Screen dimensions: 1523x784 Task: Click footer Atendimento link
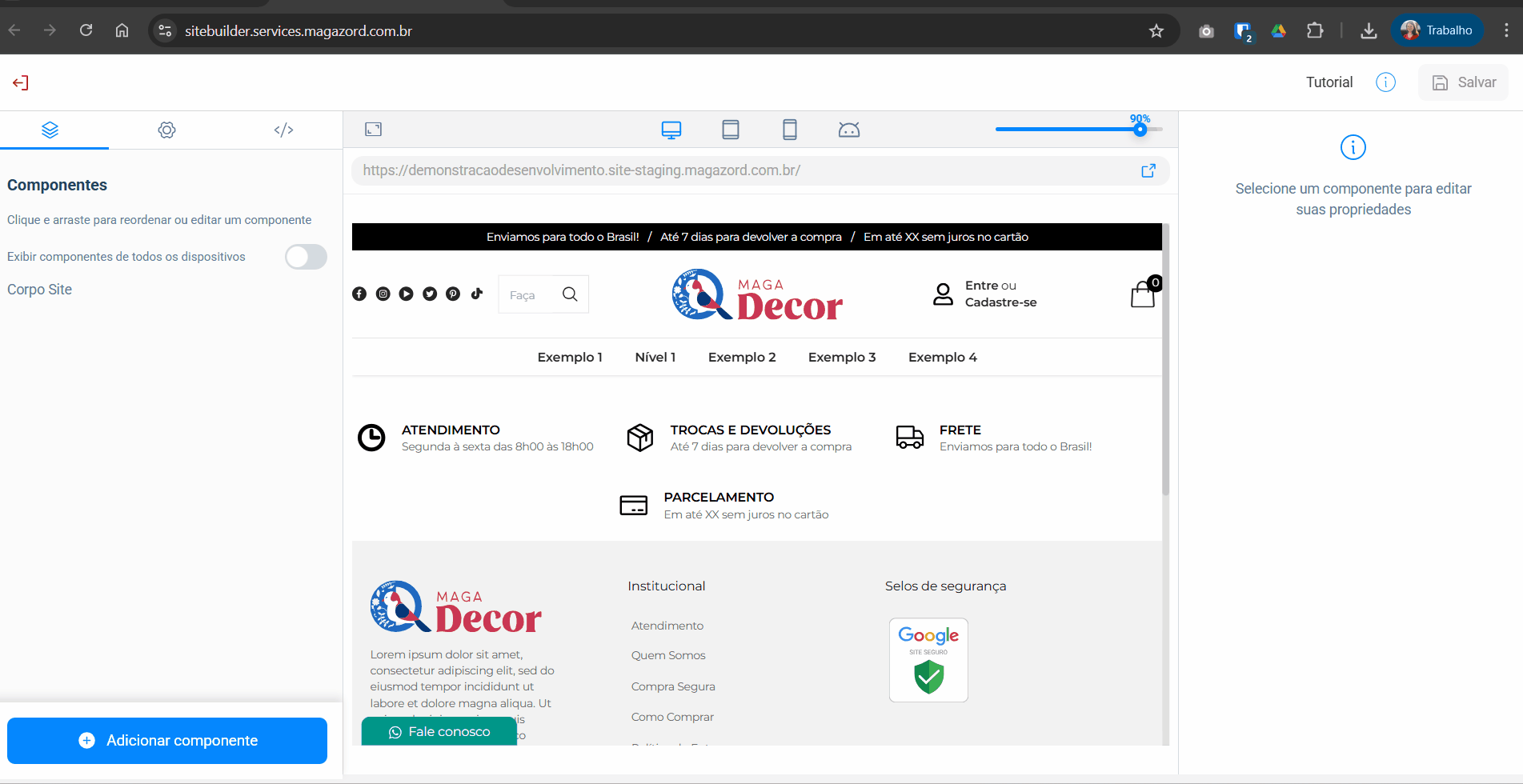667,626
